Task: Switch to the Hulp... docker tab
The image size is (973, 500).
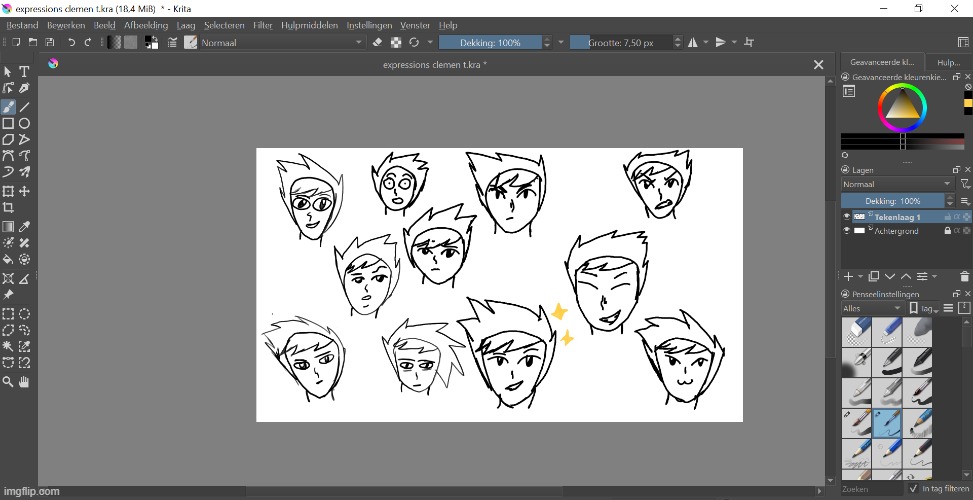Action: [948, 62]
